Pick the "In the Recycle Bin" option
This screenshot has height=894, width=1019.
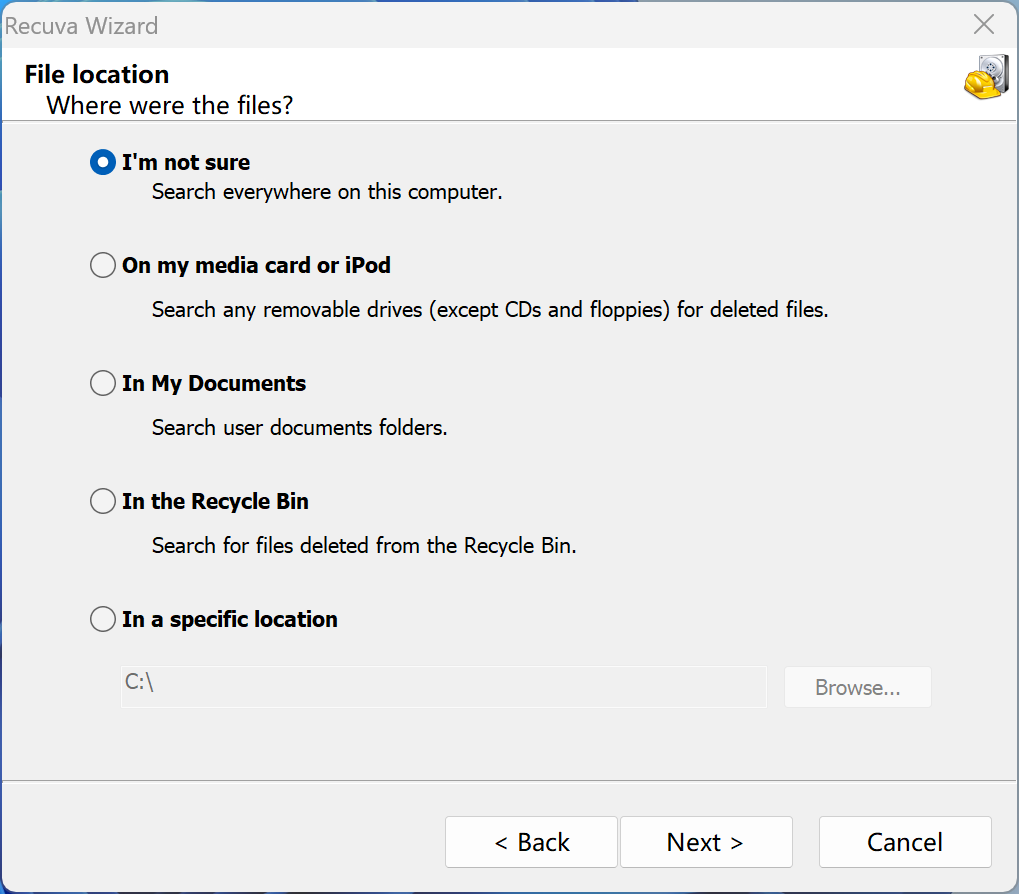pos(103,501)
